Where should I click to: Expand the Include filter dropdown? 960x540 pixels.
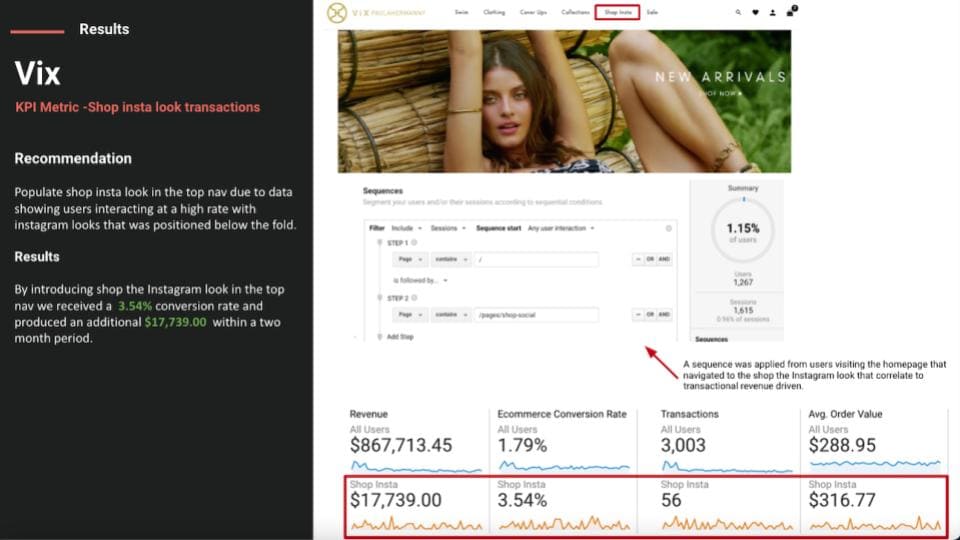click(x=407, y=228)
